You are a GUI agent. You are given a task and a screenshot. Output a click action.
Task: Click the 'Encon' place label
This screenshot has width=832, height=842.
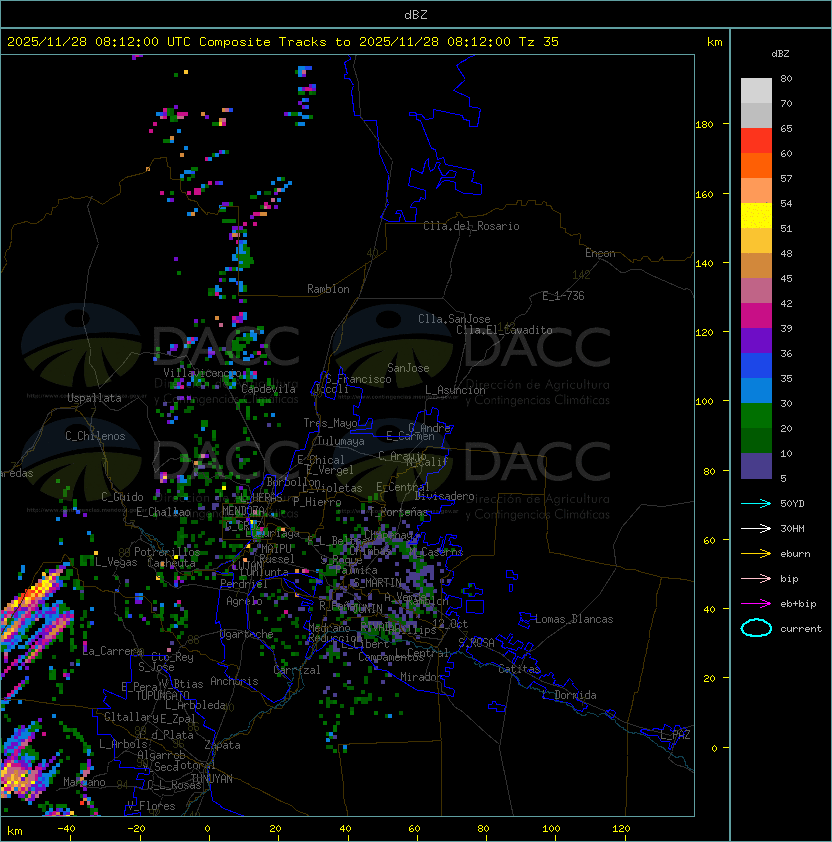600,253
